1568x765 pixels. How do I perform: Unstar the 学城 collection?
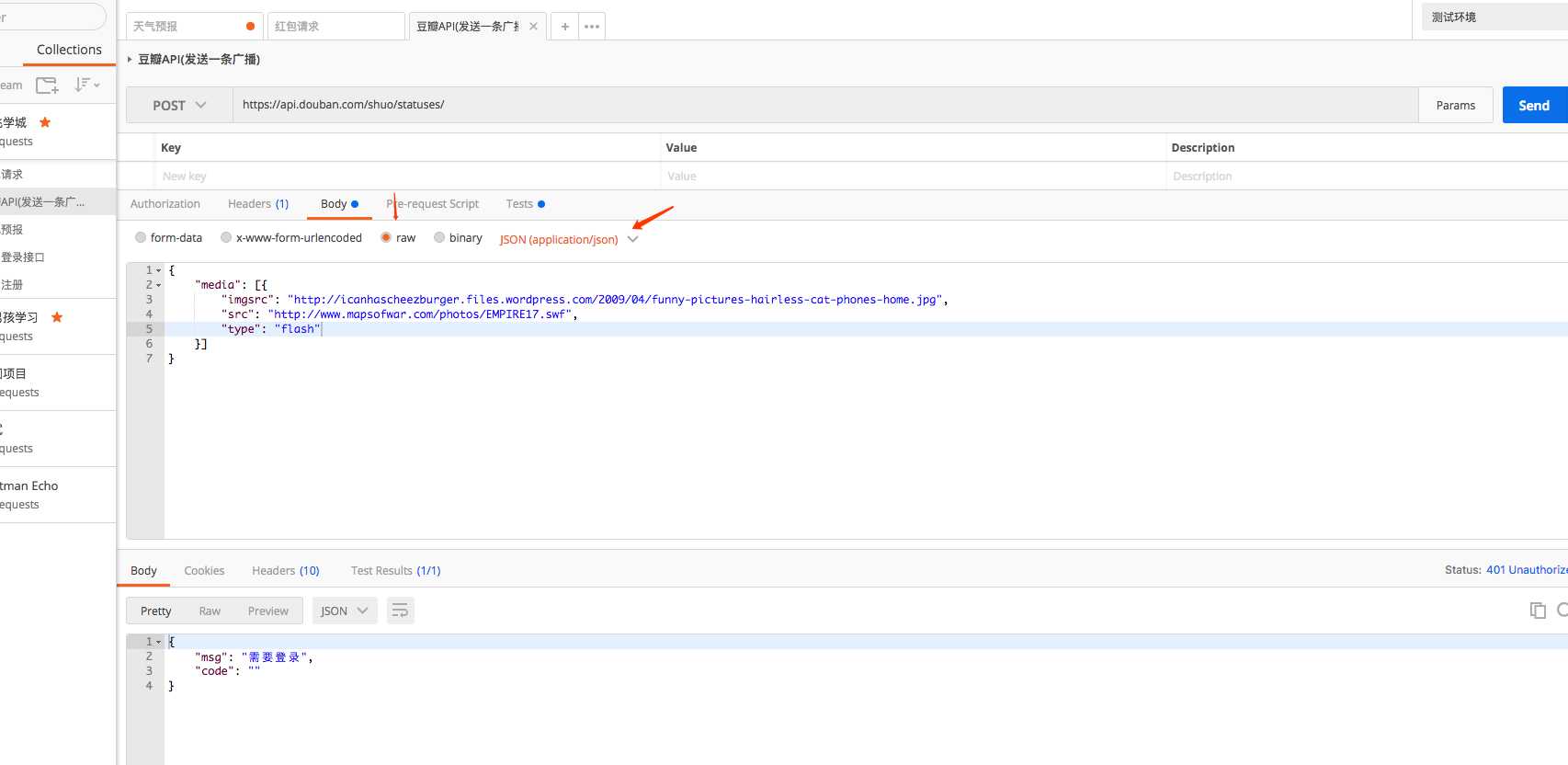coord(45,122)
